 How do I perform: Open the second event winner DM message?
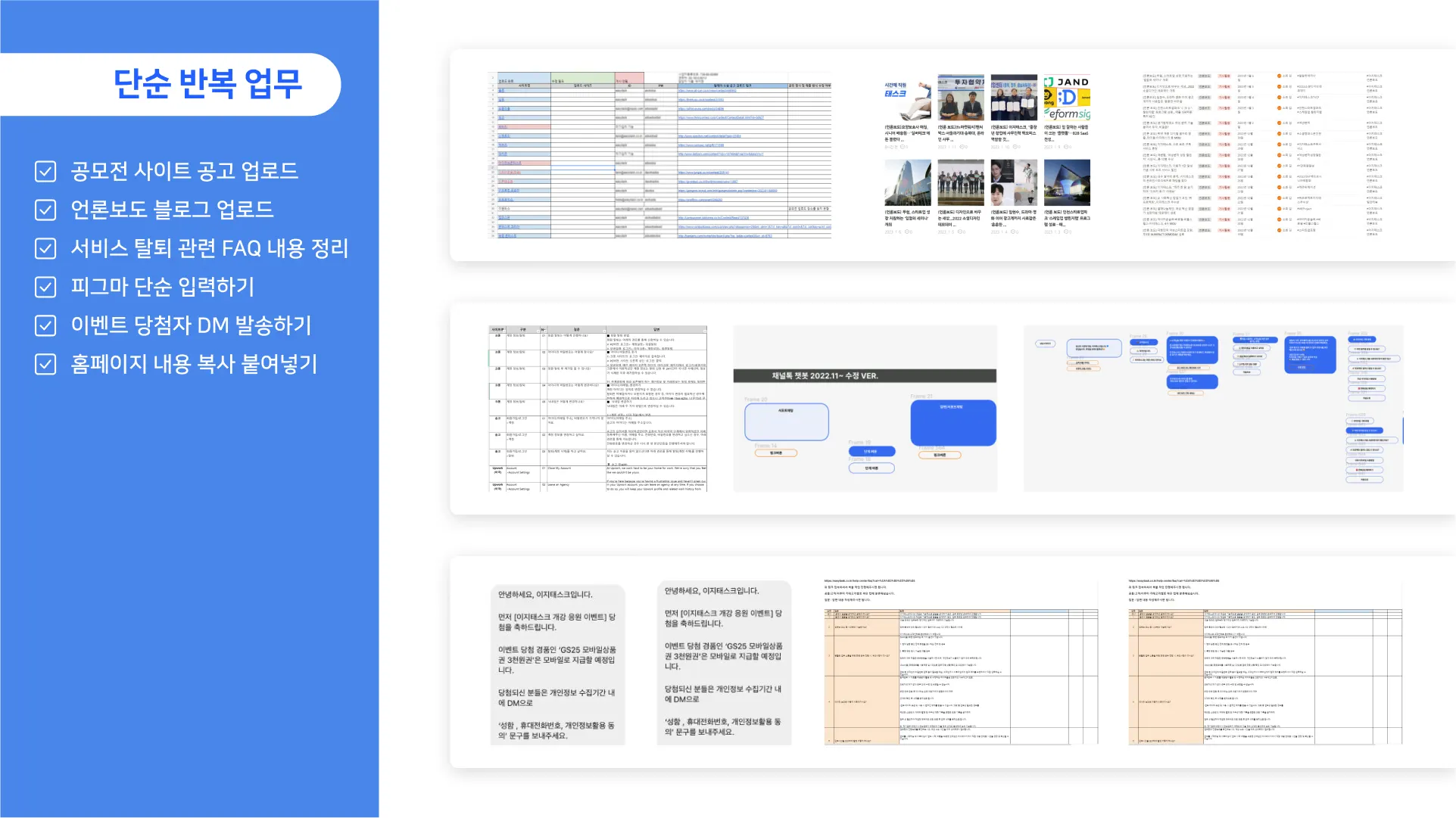click(x=724, y=661)
